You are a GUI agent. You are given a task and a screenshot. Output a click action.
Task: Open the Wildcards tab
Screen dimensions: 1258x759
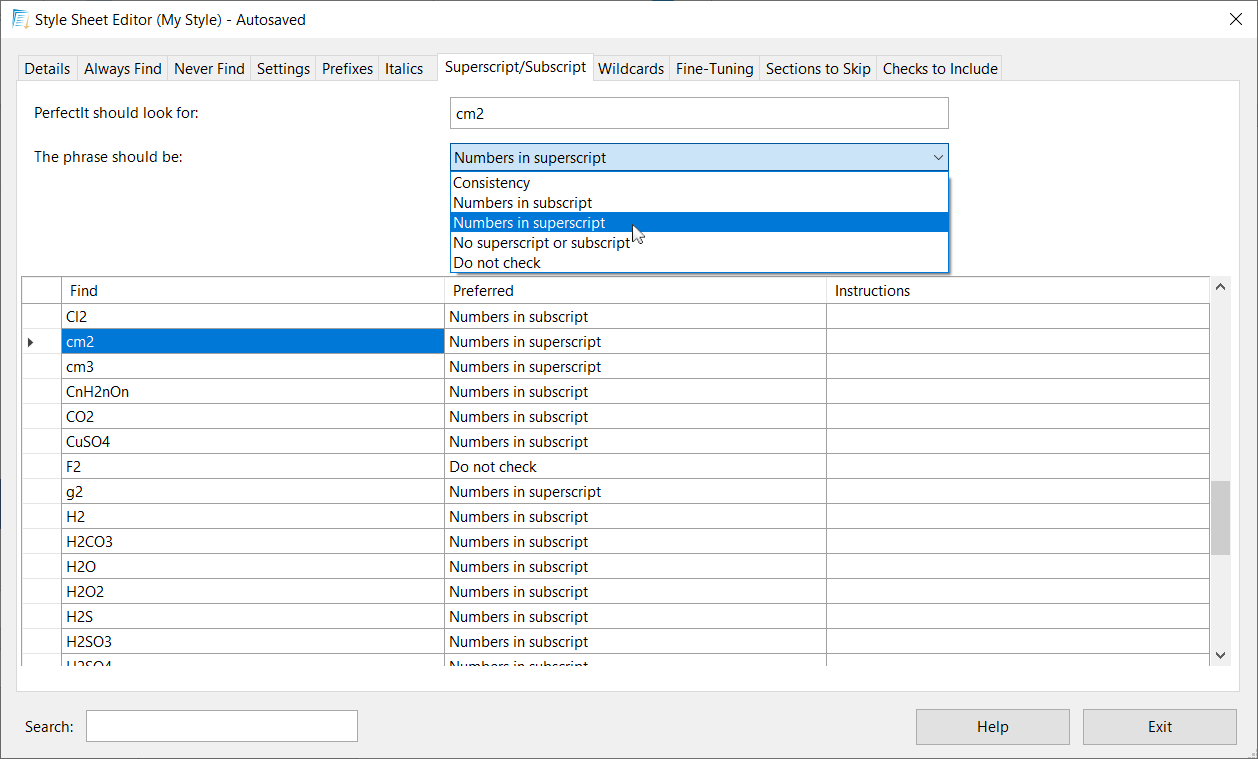click(x=630, y=69)
